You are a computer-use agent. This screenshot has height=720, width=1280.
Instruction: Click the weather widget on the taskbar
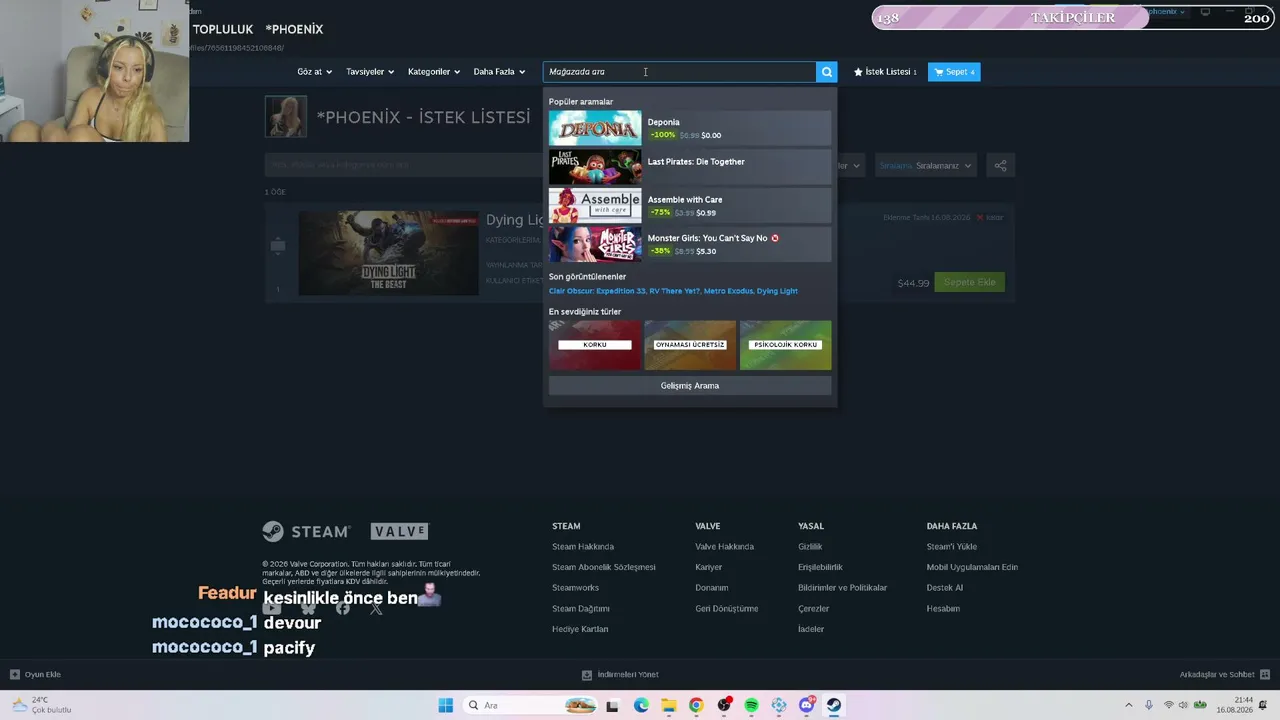(x=41, y=705)
